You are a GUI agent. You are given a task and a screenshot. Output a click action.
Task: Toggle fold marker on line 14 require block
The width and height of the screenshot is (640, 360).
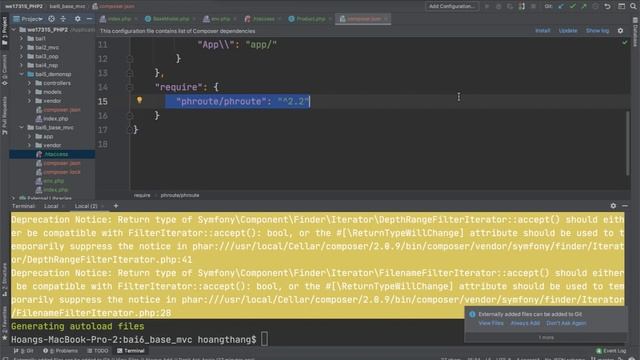pyautogui.click(x=130, y=87)
